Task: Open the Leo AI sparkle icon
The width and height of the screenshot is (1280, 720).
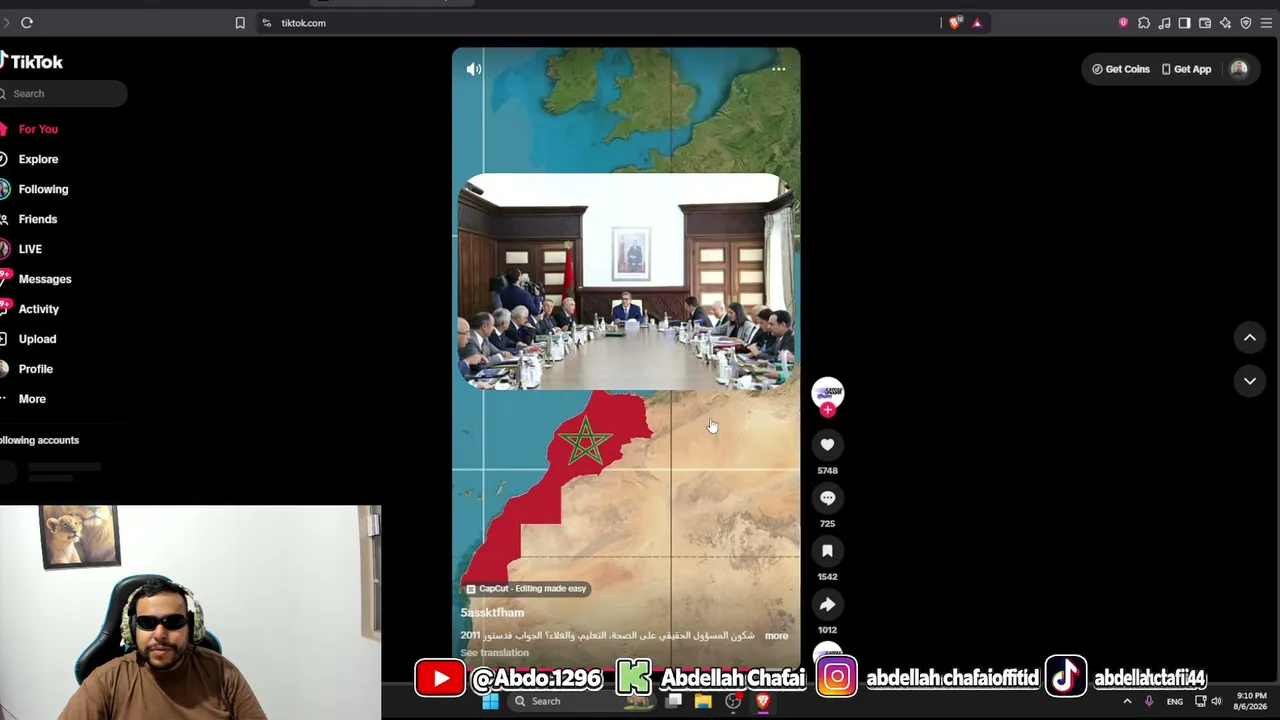Action: [1225, 23]
